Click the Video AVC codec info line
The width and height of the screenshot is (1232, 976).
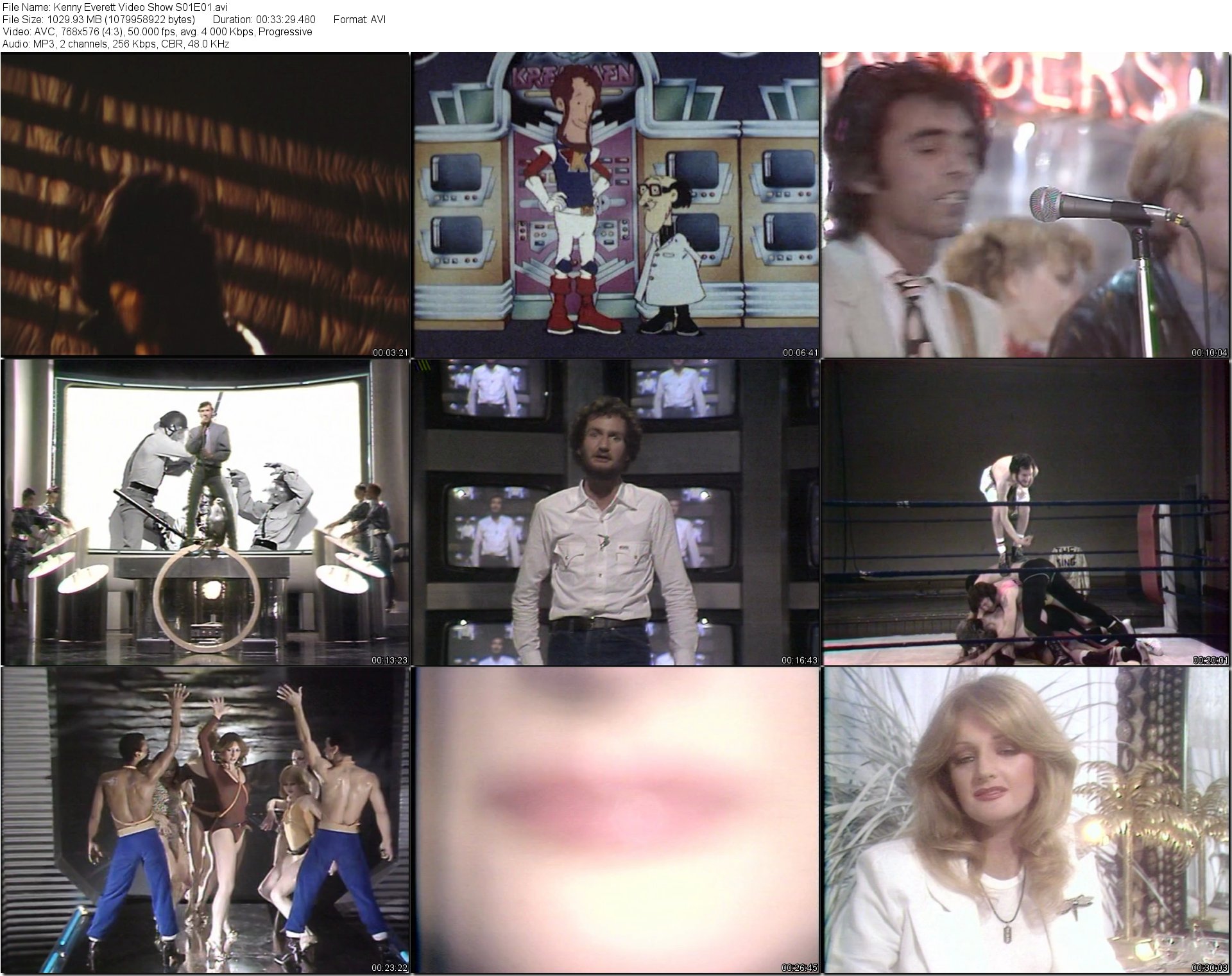(x=157, y=31)
